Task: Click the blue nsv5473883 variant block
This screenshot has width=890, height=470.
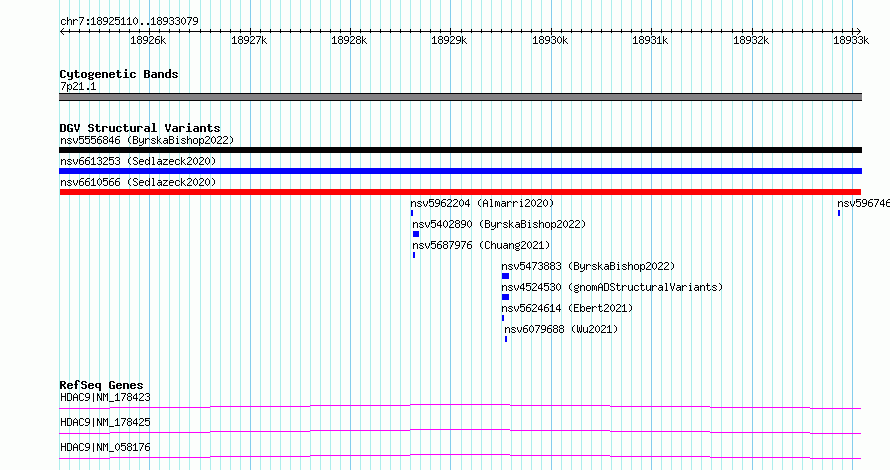Action: pos(505,276)
